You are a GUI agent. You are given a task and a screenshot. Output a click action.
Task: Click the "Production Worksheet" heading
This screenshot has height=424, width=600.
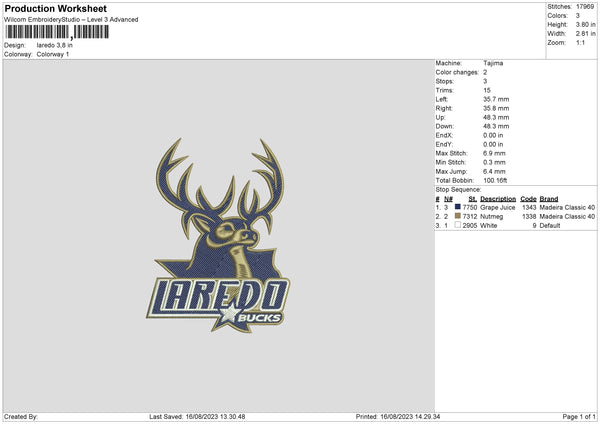[55, 8]
